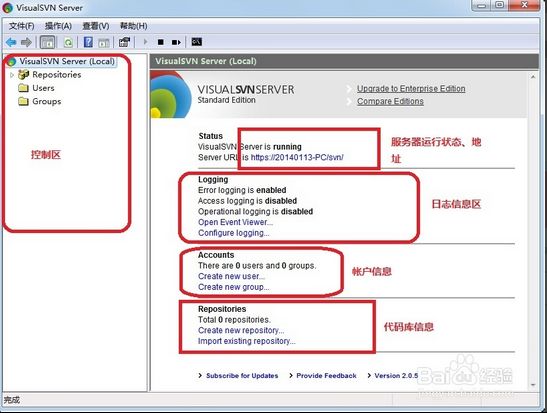Click the Repositories tree icon
The image size is (547, 413).
tap(23, 74)
